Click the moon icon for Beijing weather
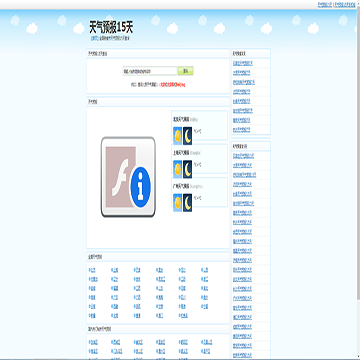This screenshot has width=360, height=360. click(x=188, y=136)
